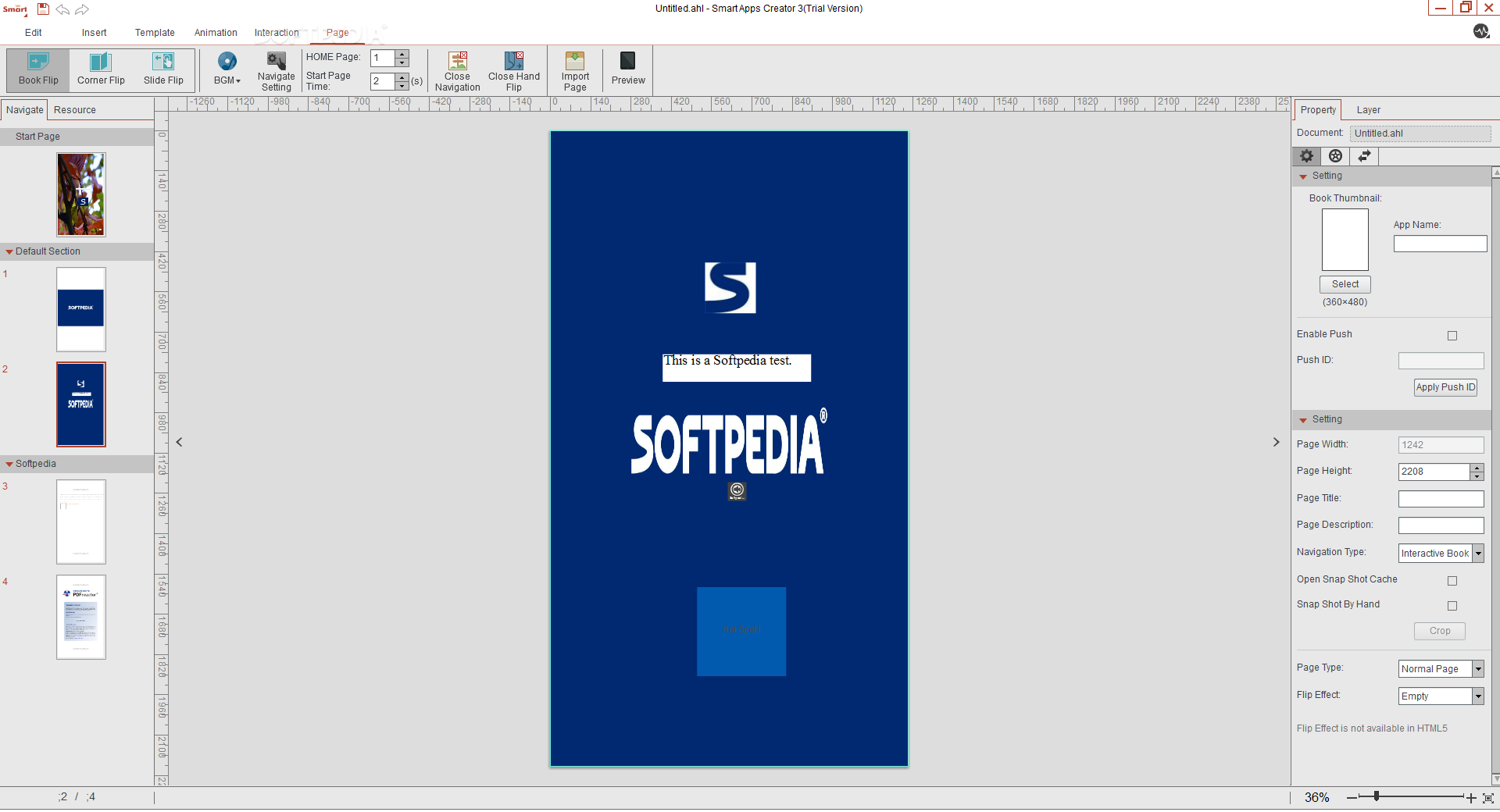The width and height of the screenshot is (1500, 812).
Task: Select page 1 thumbnail
Action: click(x=81, y=309)
